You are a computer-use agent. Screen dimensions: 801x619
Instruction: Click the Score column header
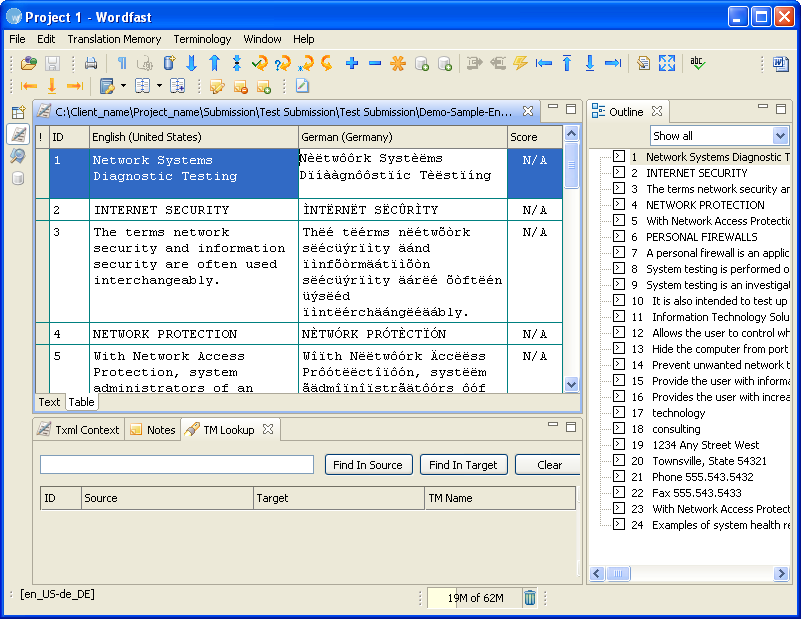535,137
